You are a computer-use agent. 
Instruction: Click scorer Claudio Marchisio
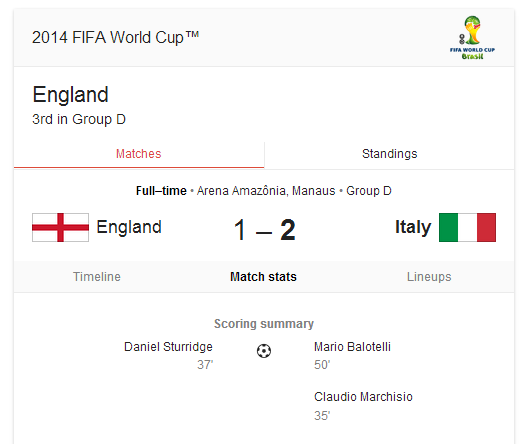[363, 397]
